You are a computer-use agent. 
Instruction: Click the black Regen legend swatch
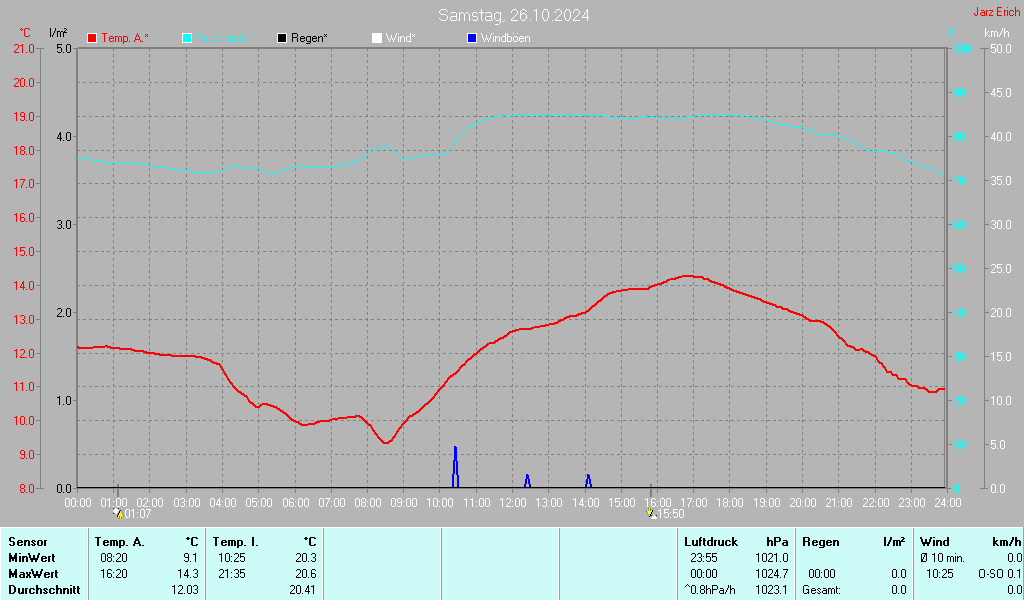point(282,38)
